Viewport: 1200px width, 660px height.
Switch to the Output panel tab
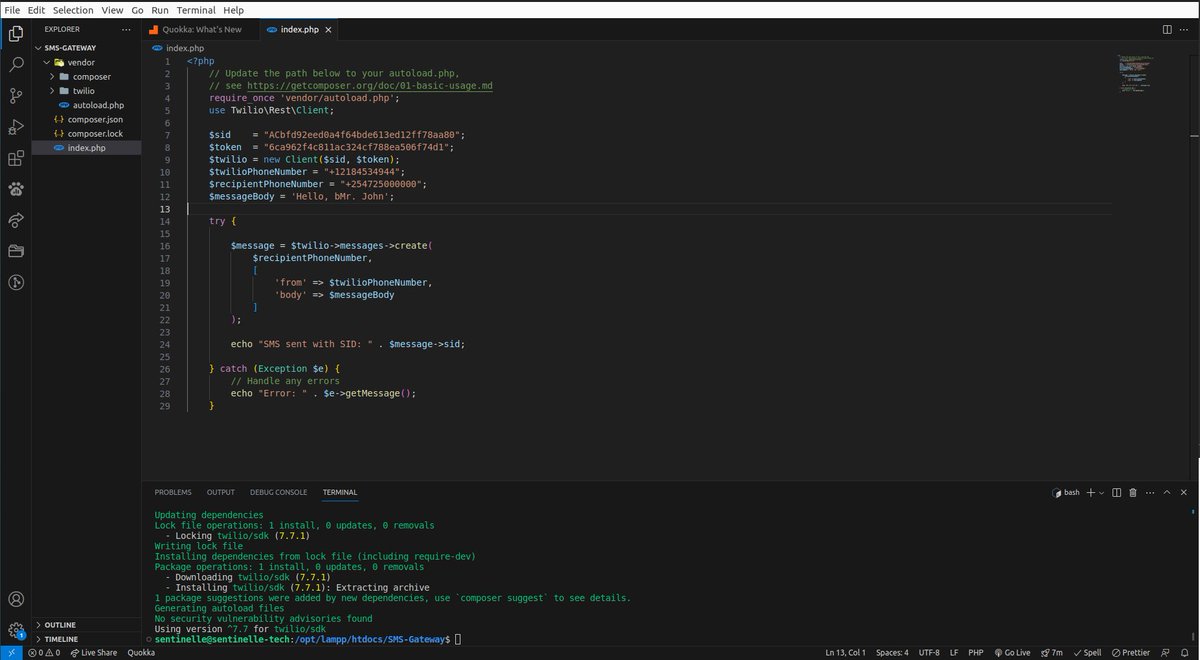point(221,492)
